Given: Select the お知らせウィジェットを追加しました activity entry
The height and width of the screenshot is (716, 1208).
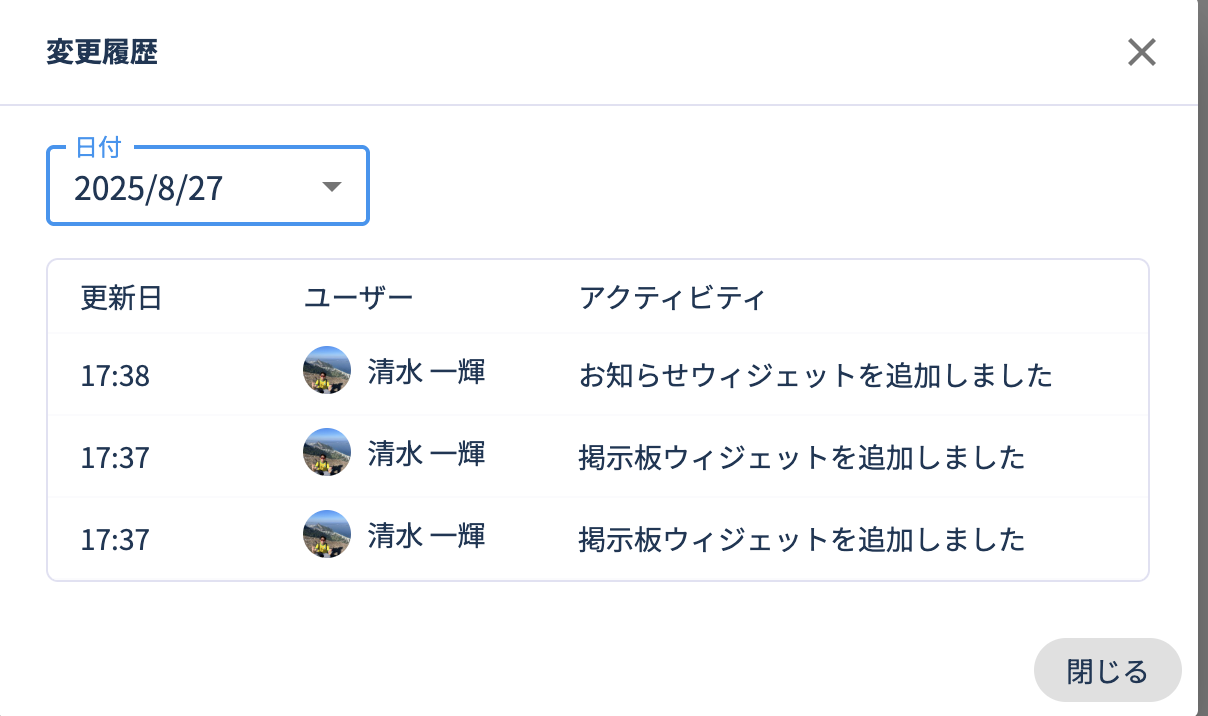Looking at the screenshot, I should click(x=816, y=376).
